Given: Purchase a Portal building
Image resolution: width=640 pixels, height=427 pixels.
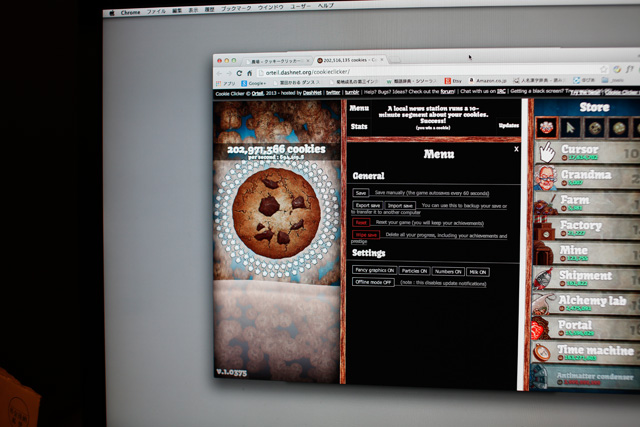Looking at the screenshot, I should [x=585, y=329].
